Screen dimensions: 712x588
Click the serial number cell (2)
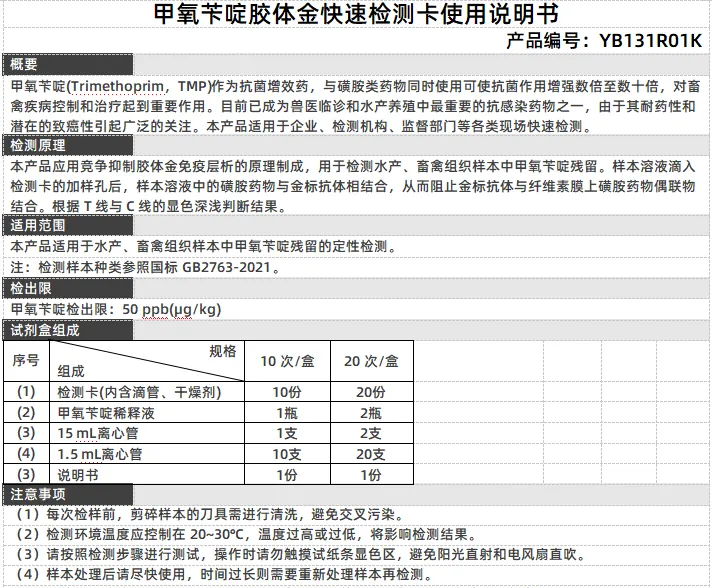point(26,412)
